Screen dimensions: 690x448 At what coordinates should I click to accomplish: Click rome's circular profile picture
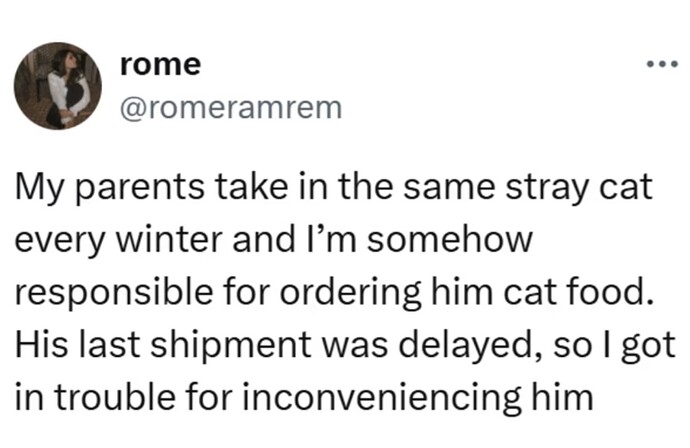point(58,86)
